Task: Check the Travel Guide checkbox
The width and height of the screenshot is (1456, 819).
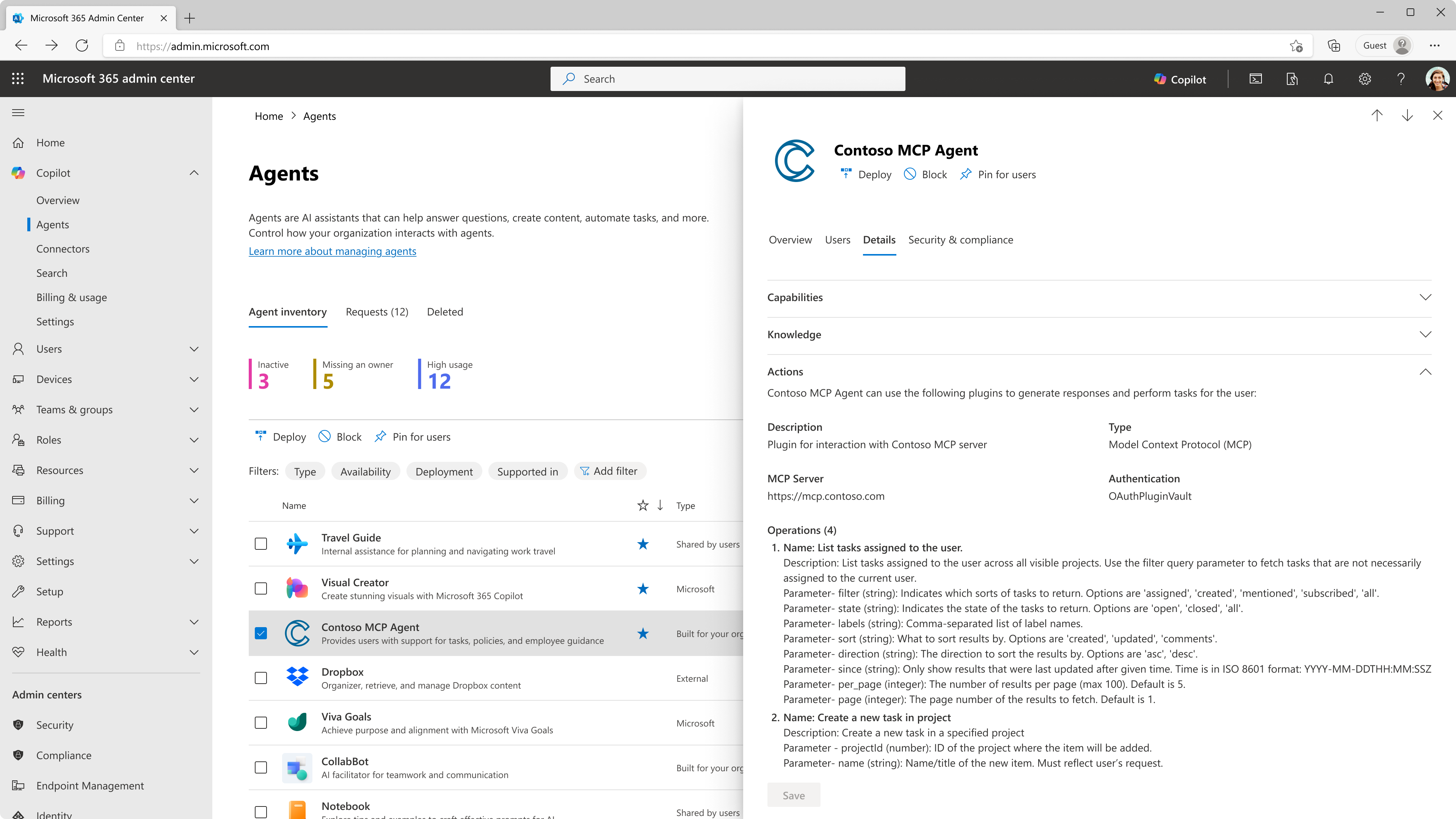Action: tap(260, 544)
